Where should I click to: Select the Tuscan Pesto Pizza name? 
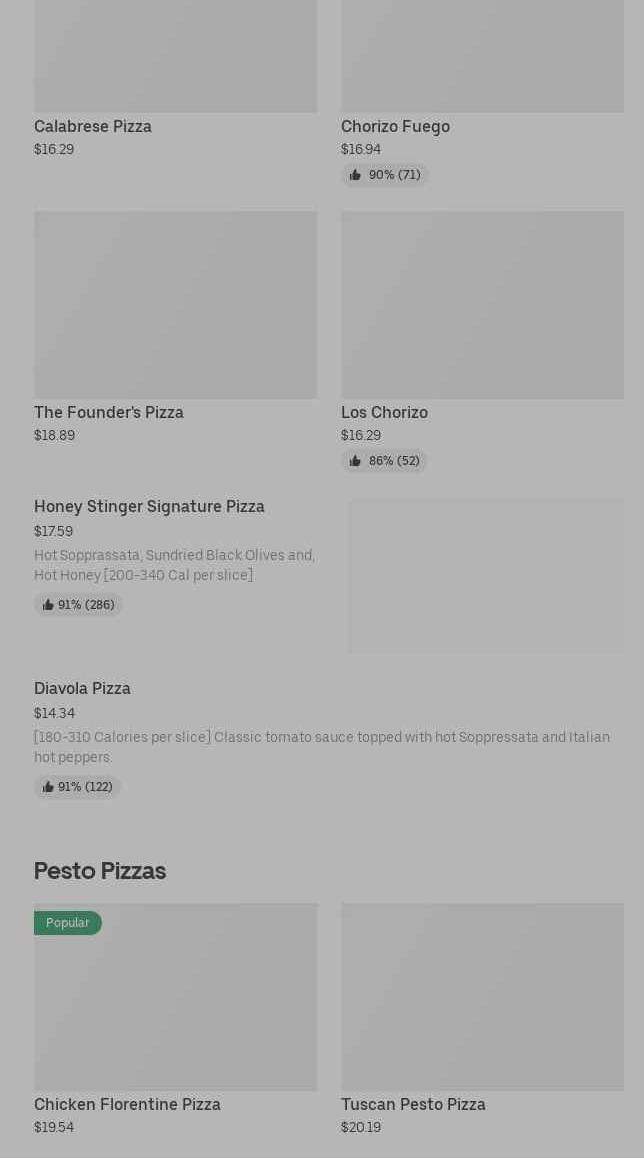click(x=413, y=1104)
